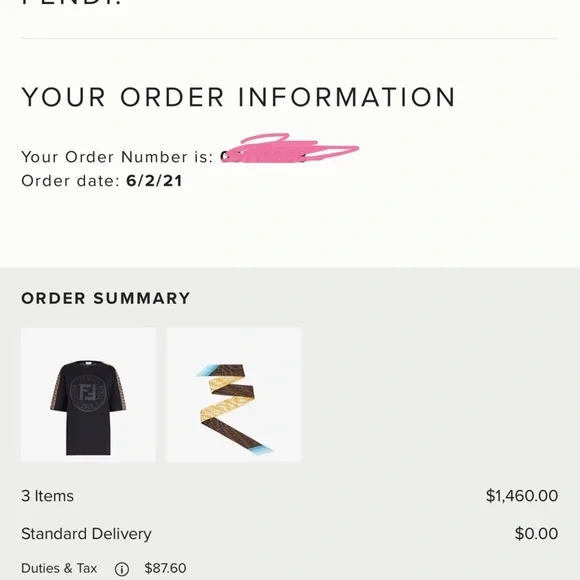Image resolution: width=580 pixels, height=580 pixels.
Task: Select the $87.60 duties amount
Action: (x=165, y=568)
